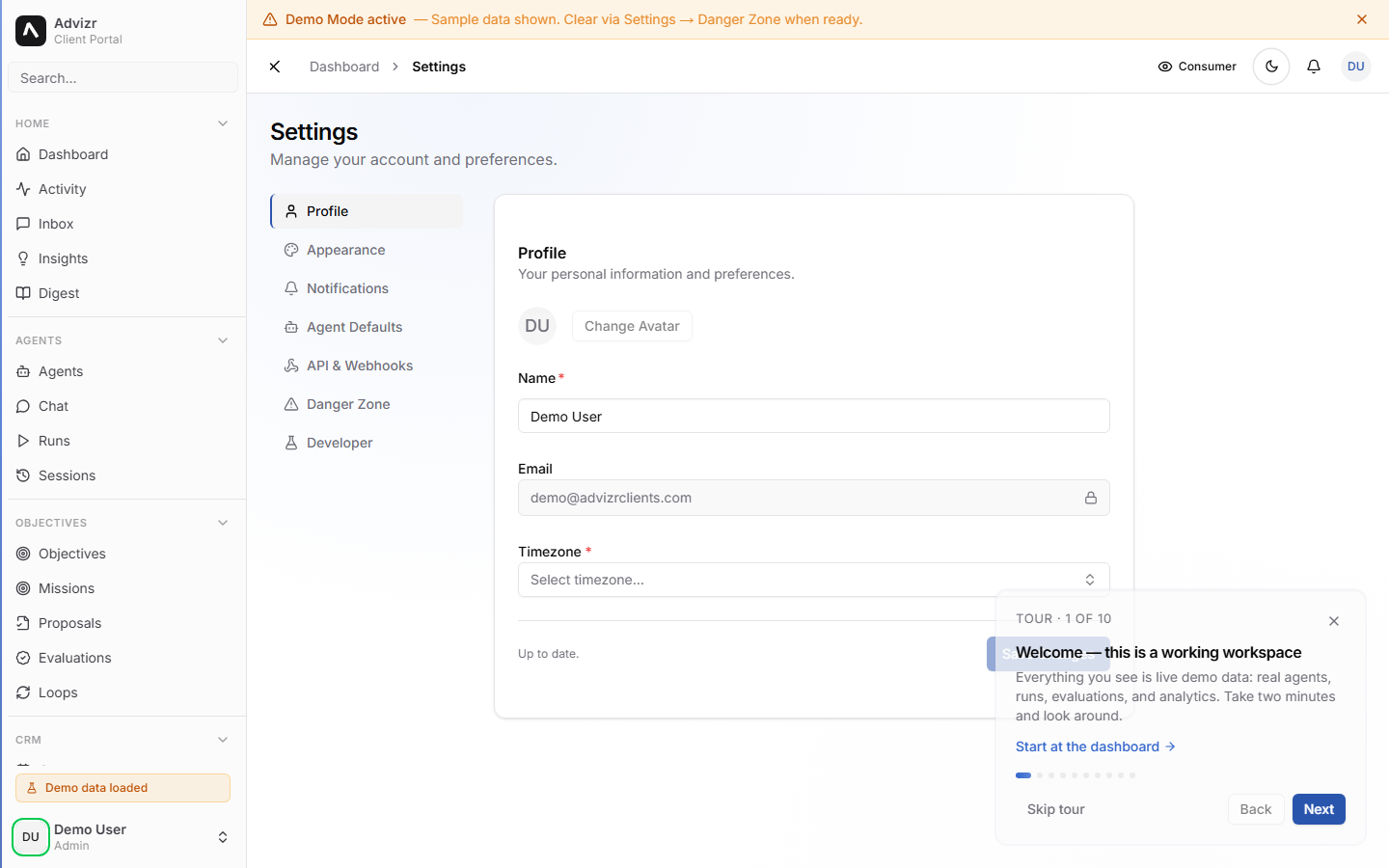Click the locked Email field
This screenshot has width=1389, height=868.
pos(814,498)
